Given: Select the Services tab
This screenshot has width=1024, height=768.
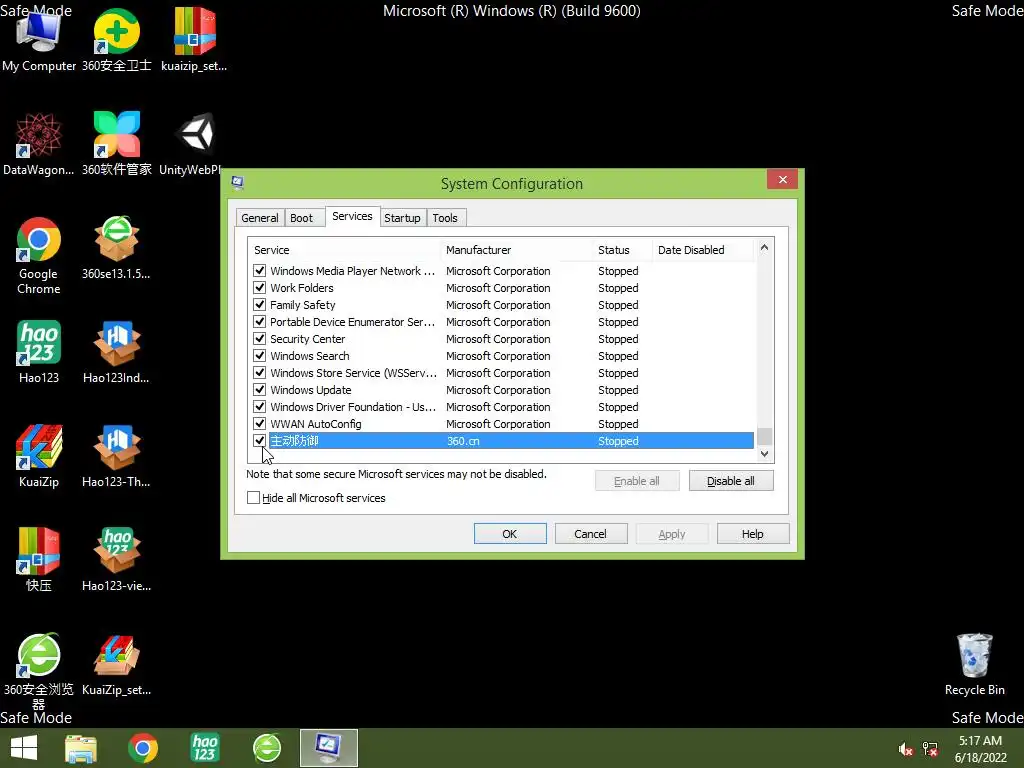Looking at the screenshot, I should coord(352,216).
